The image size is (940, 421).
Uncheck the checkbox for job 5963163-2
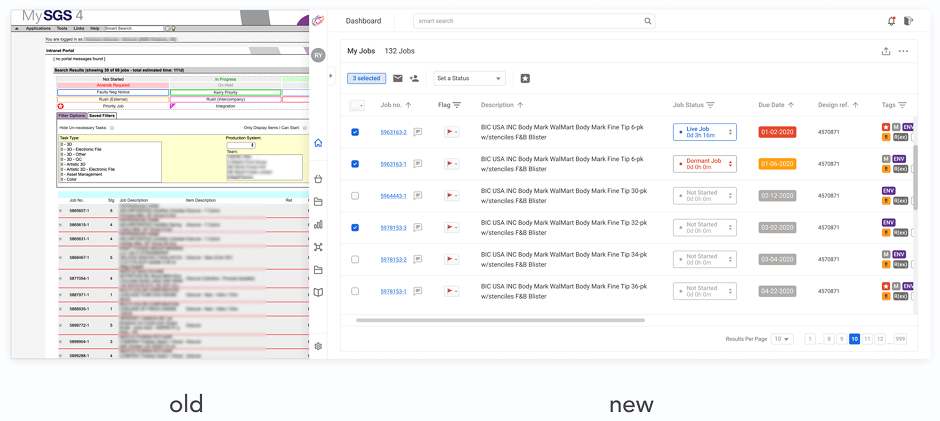coord(355,132)
